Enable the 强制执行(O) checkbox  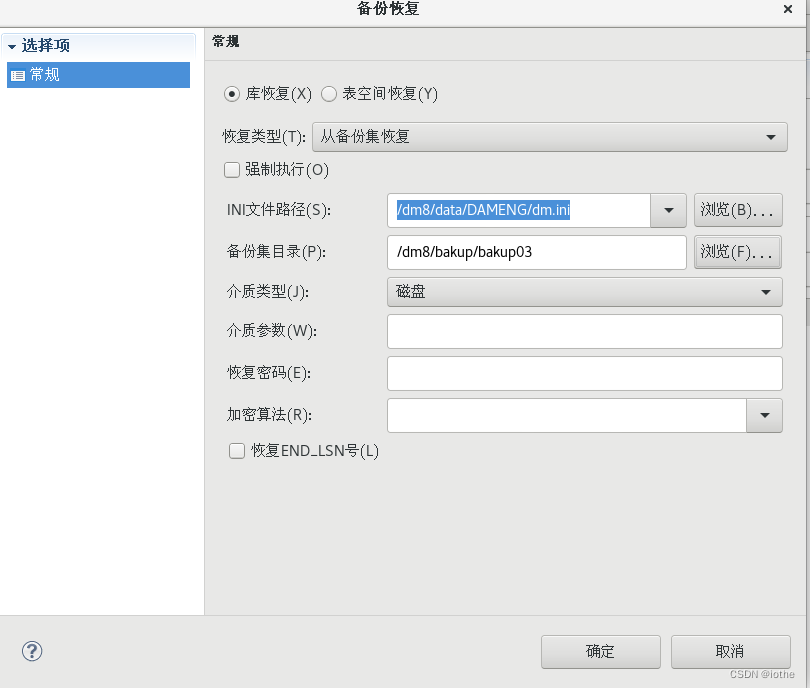tap(232, 169)
